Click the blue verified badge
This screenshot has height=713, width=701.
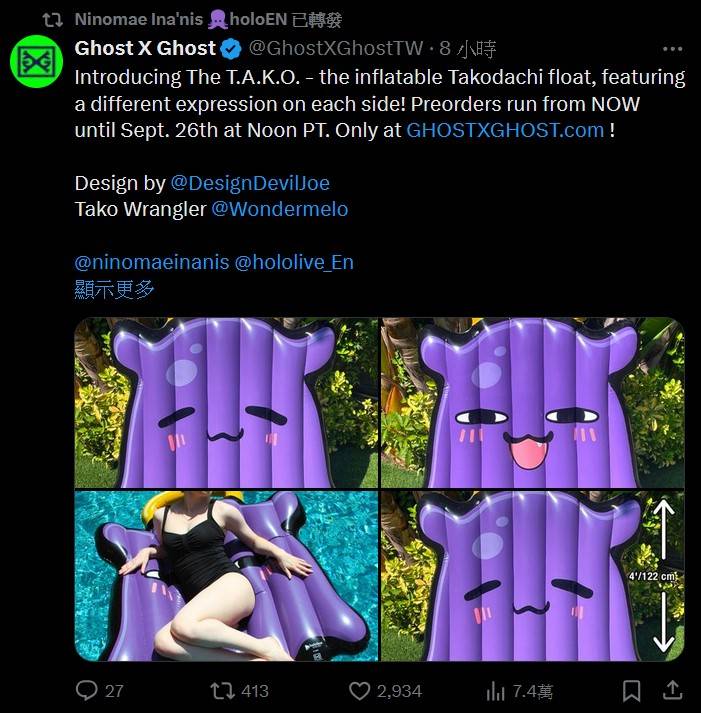(x=231, y=49)
